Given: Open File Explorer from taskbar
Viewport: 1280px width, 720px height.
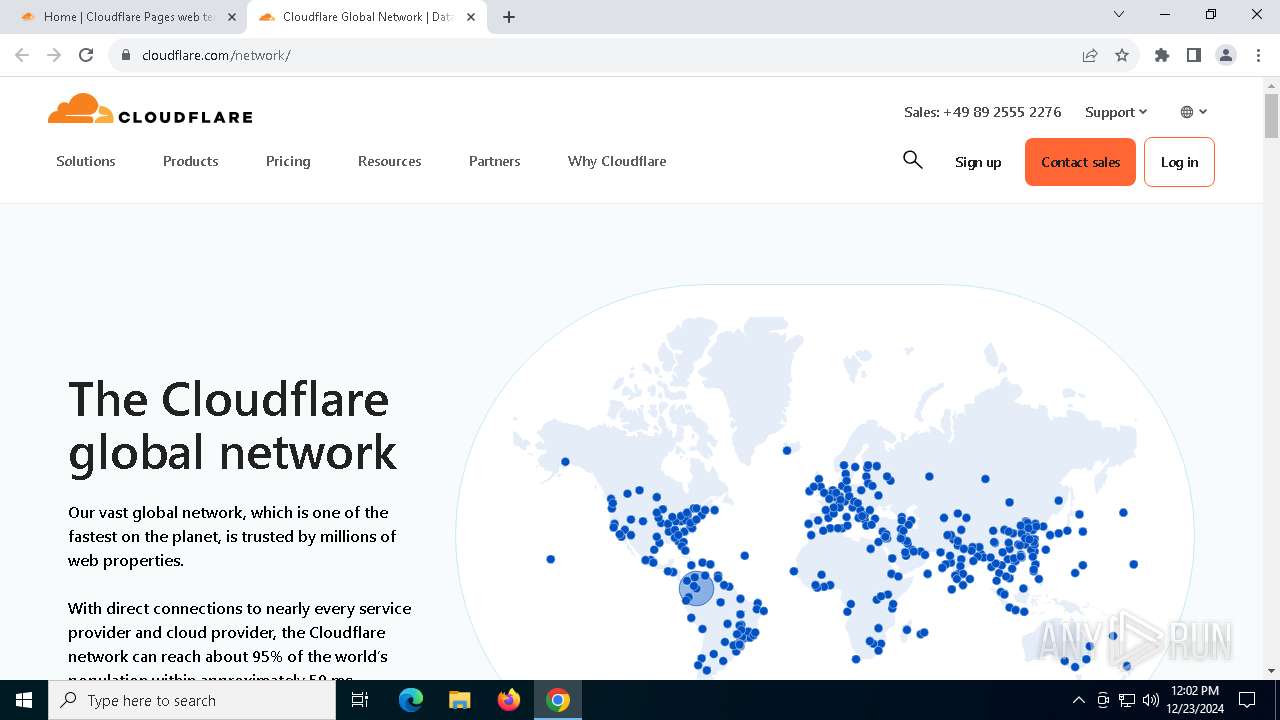Looking at the screenshot, I should (460, 700).
